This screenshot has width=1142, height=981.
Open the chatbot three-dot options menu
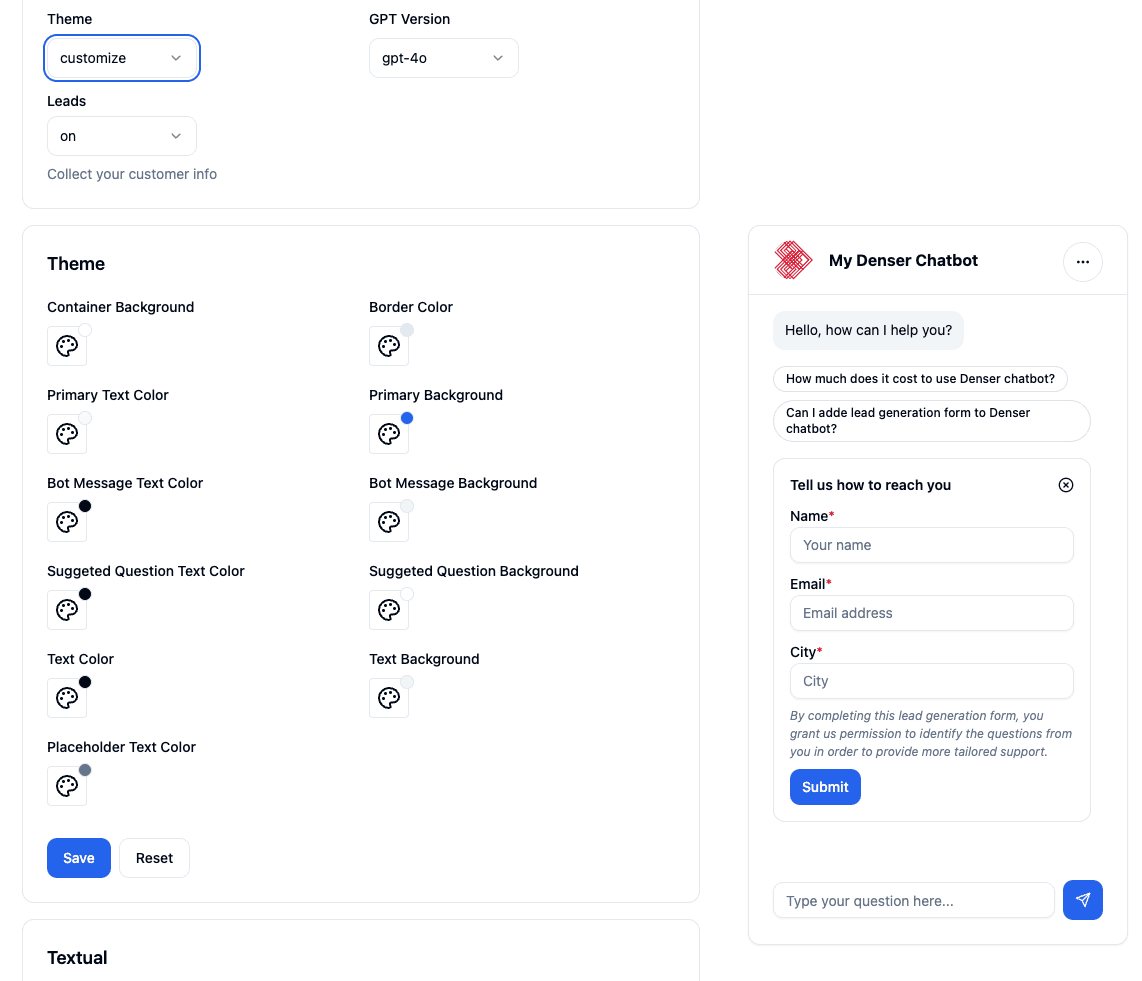point(1082,262)
